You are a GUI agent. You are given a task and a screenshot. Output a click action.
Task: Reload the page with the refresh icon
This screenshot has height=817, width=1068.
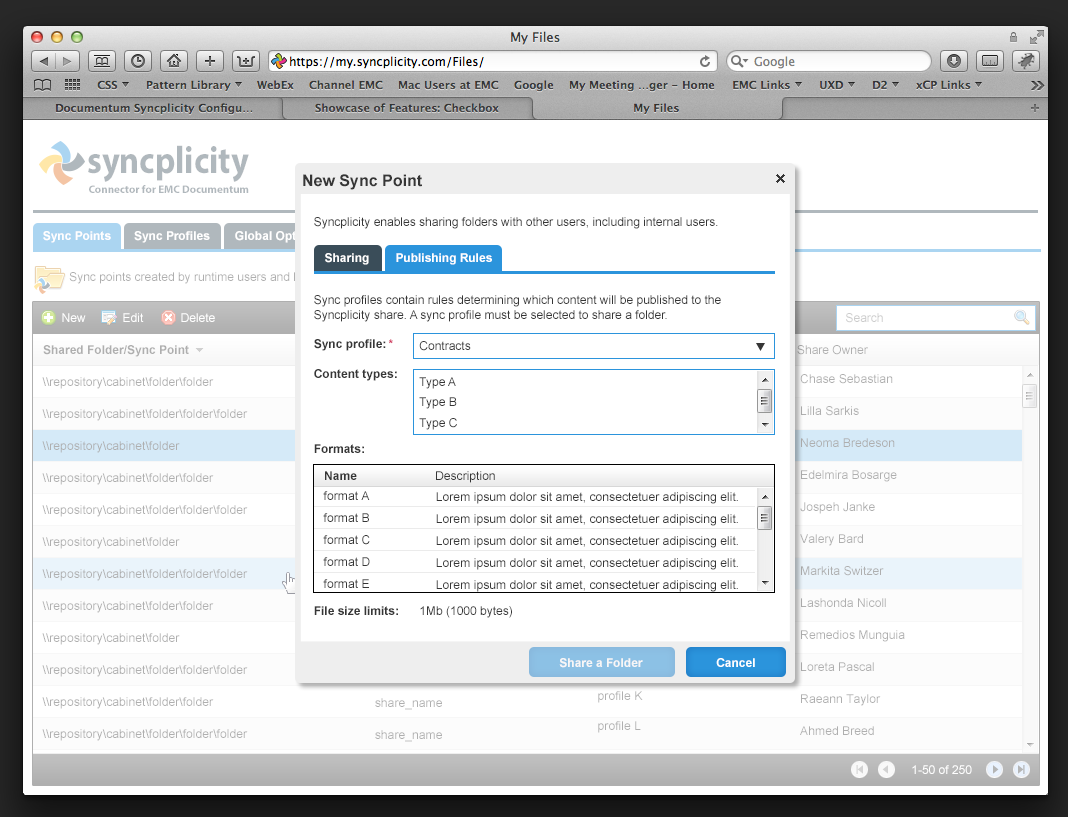[705, 61]
